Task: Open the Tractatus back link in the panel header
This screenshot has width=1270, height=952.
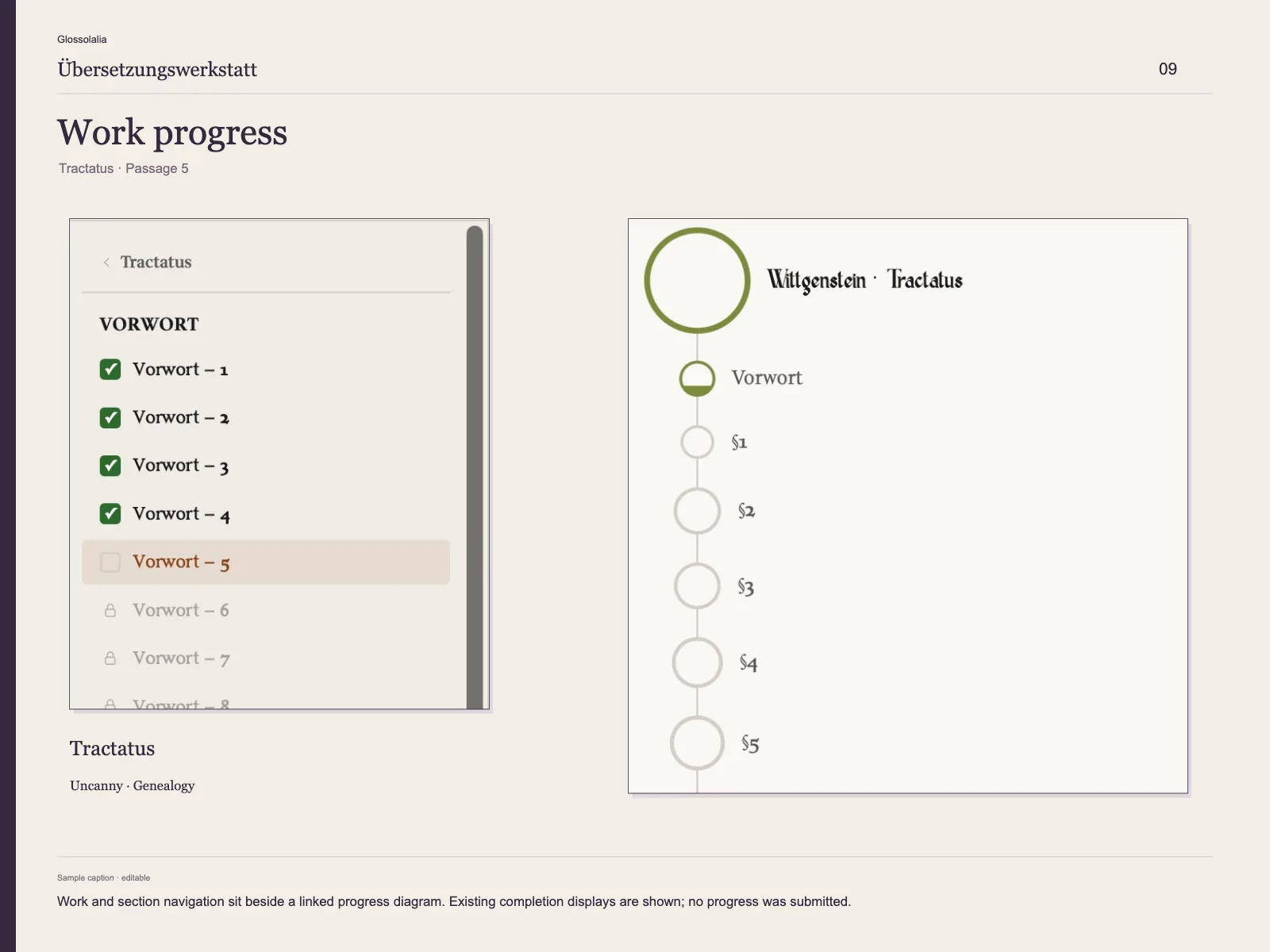Action: point(156,262)
